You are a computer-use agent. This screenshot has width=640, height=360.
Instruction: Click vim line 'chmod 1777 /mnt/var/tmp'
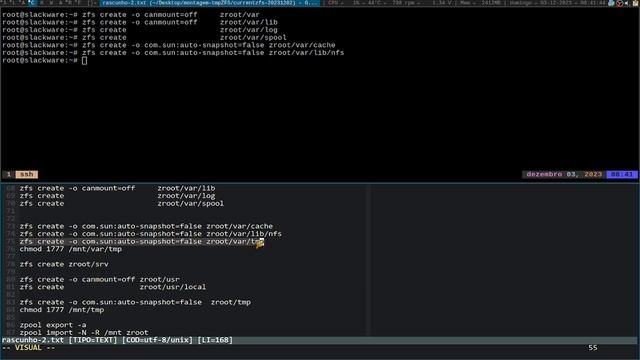tap(71, 249)
